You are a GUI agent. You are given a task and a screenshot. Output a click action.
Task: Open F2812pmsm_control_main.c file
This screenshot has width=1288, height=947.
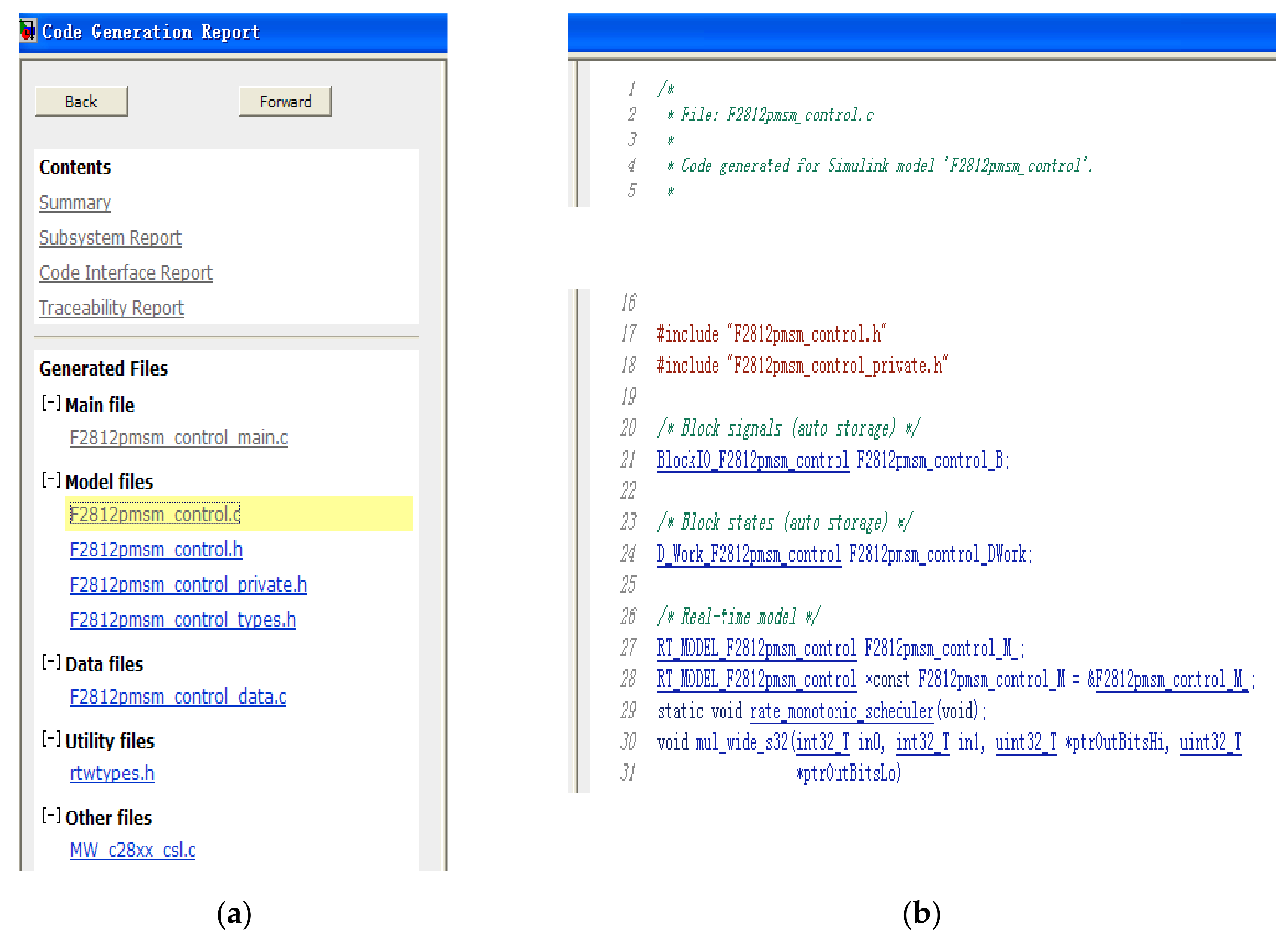[178, 438]
